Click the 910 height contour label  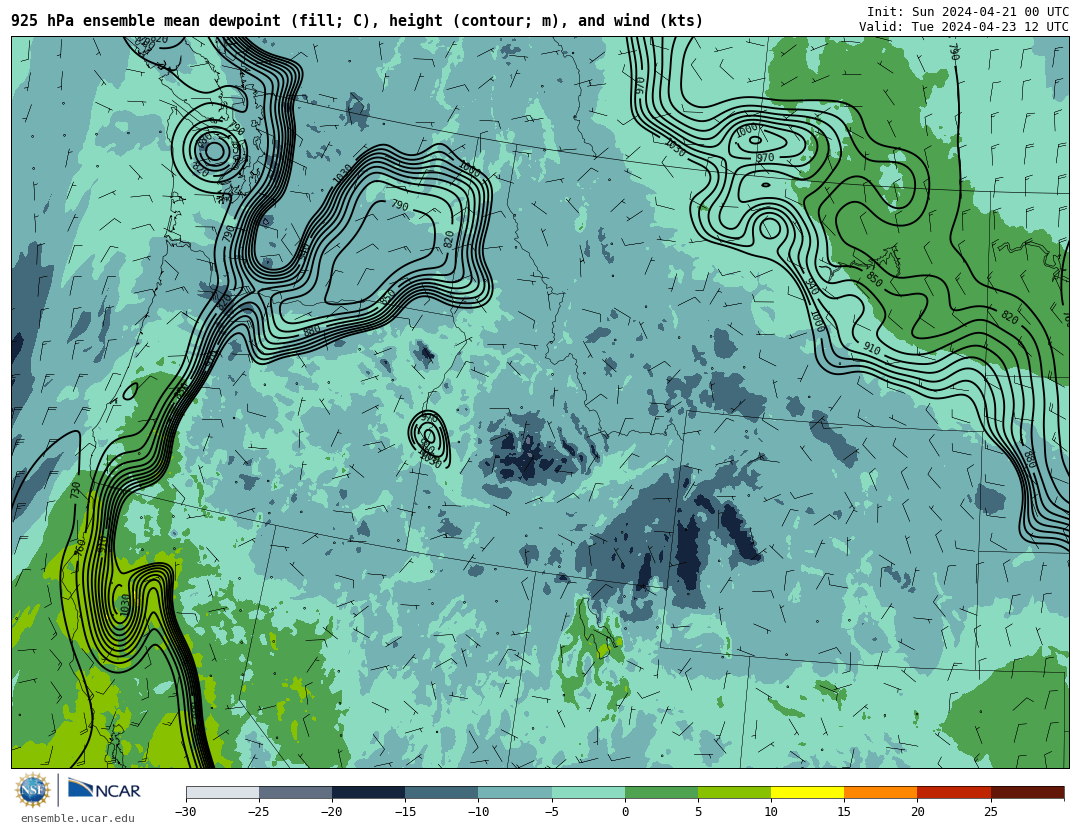point(871,349)
